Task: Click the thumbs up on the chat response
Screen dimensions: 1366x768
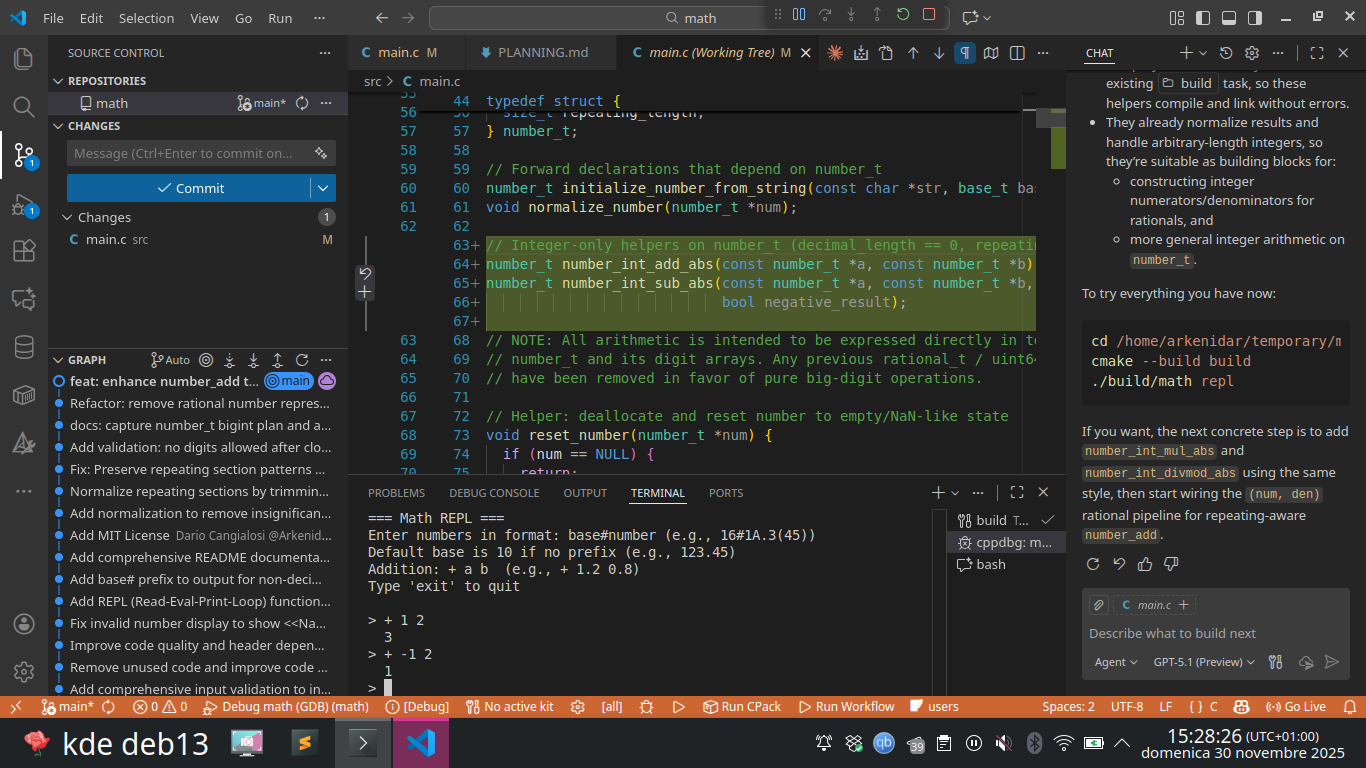Action: 1145,564
